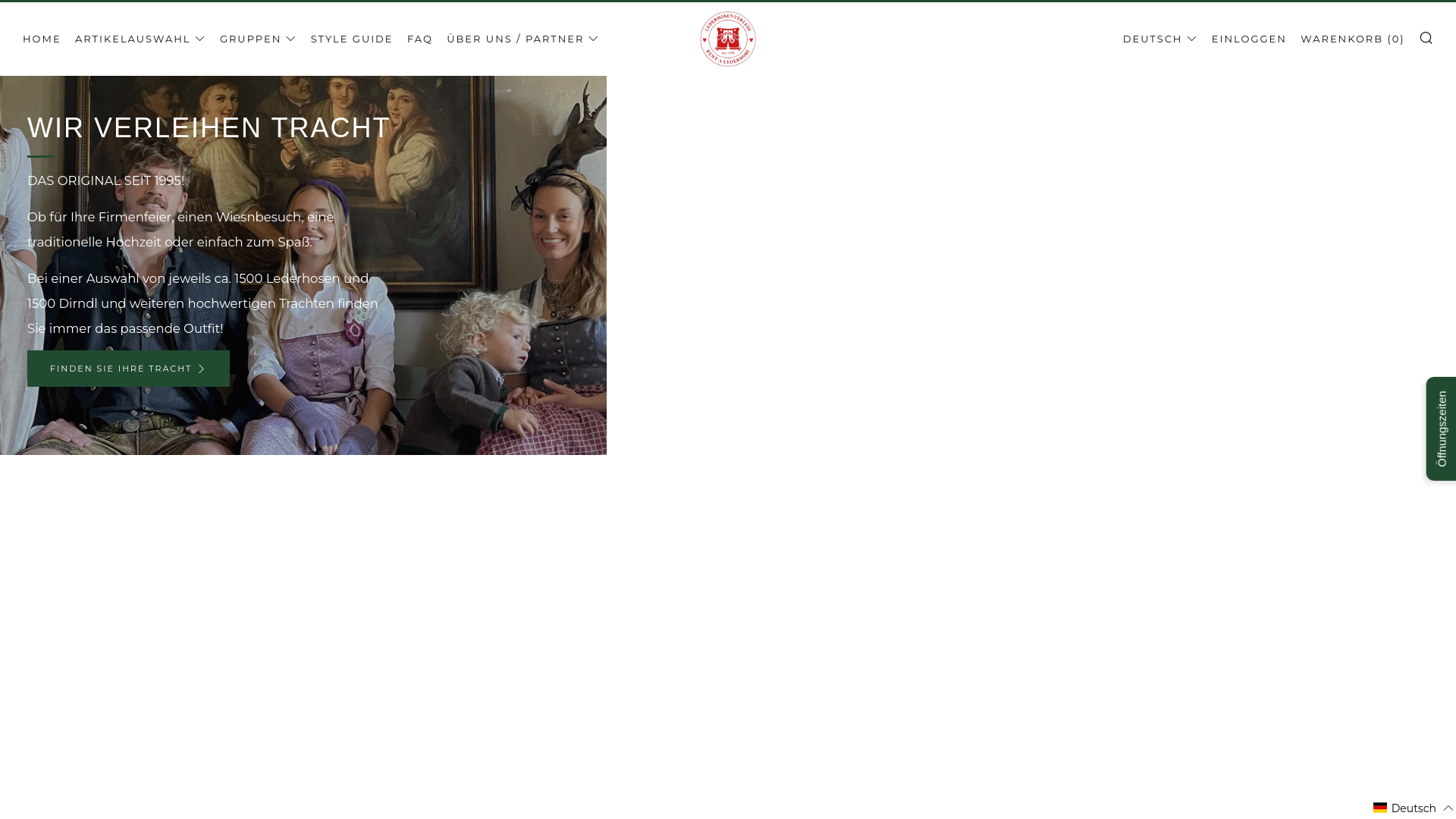The image size is (1456, 819).
Task: Open the search icon in header
Action: 1426,38
